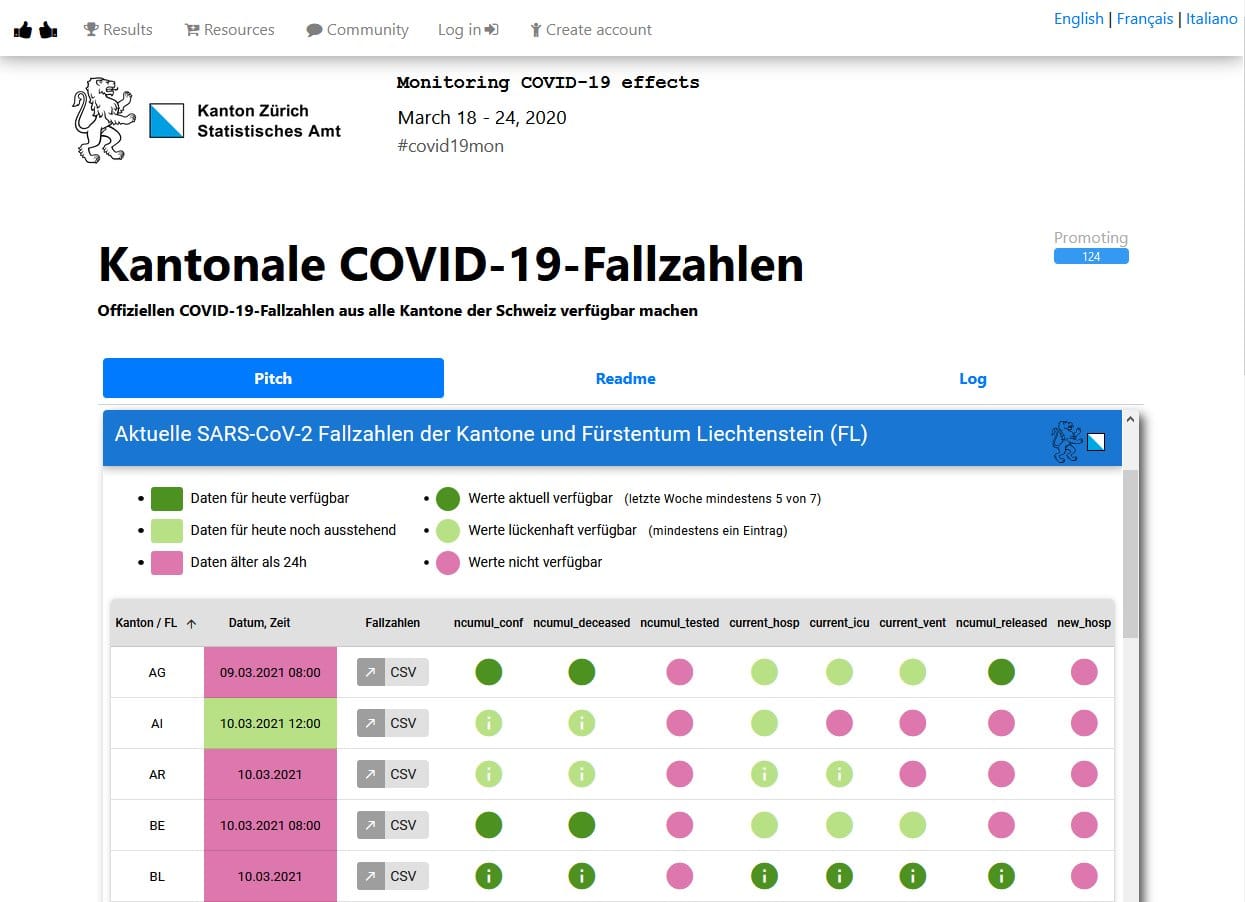Sort by the Datum, Zeit column header

[x=259, y=622]
